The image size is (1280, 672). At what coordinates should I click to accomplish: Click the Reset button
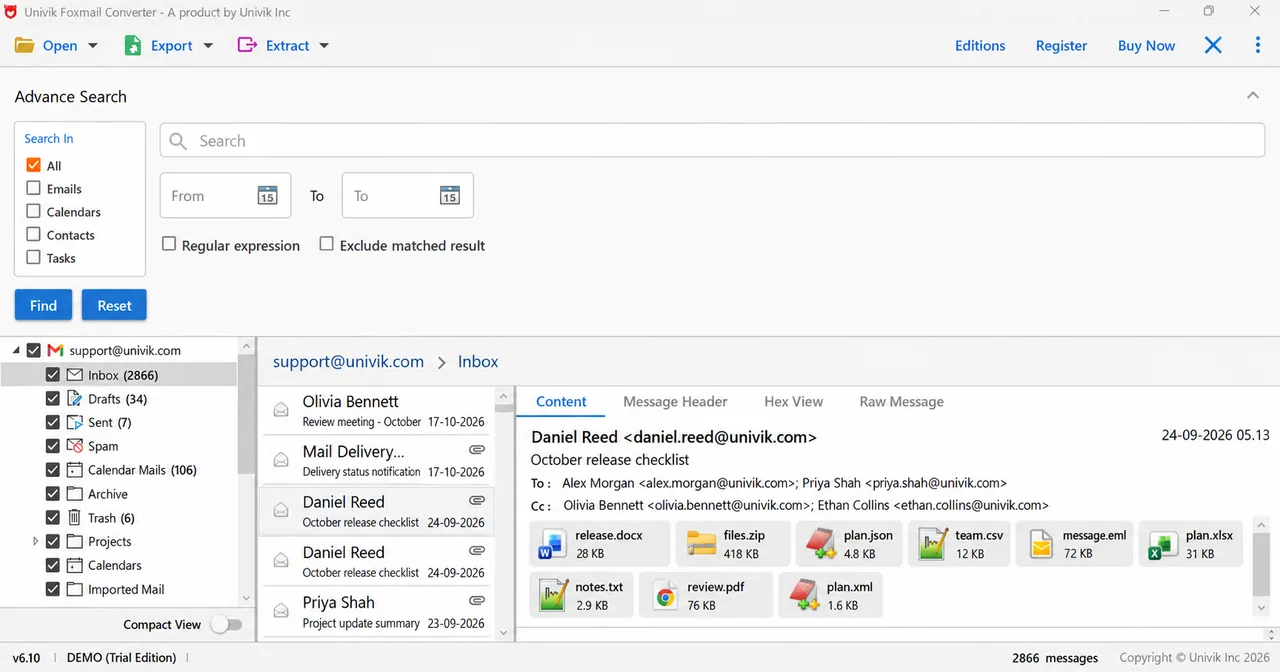click(114, 305)
